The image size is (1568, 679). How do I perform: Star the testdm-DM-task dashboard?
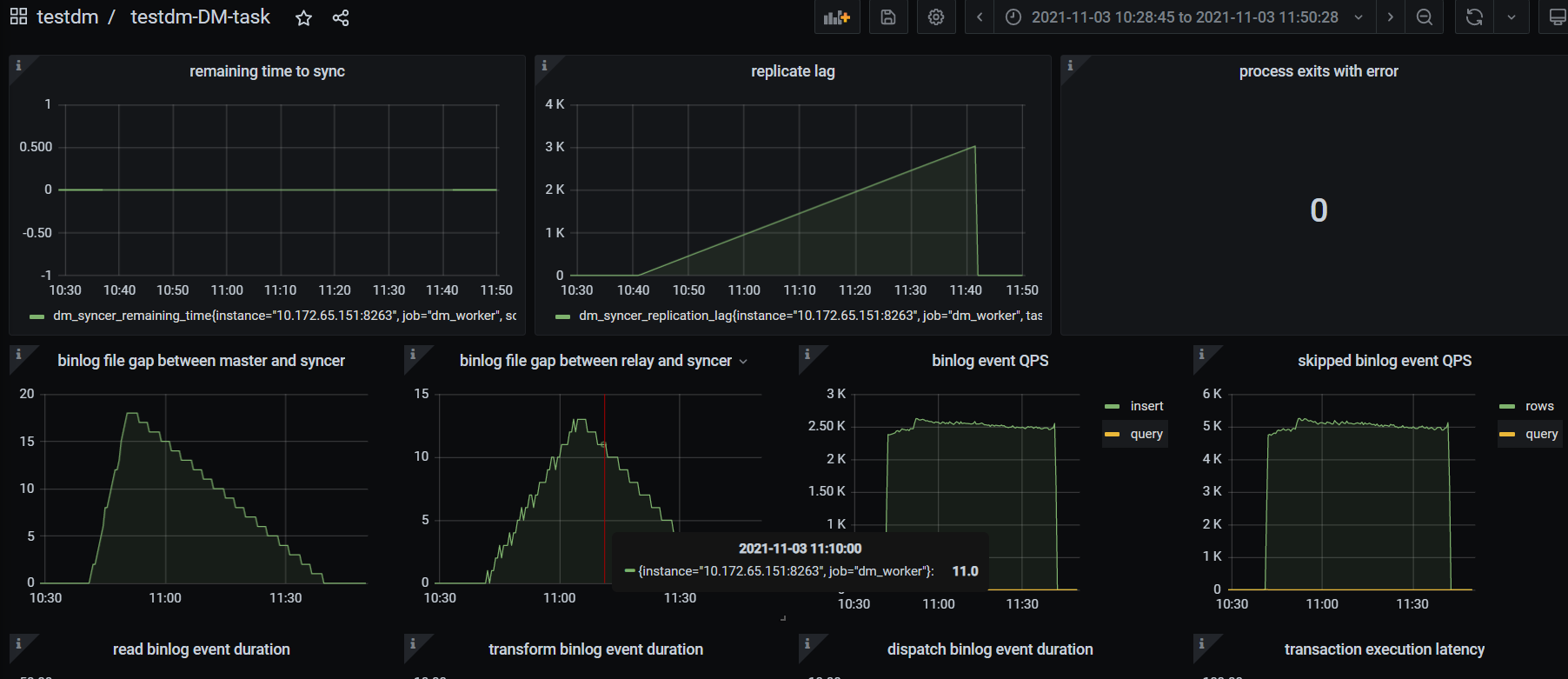[303, 18]
